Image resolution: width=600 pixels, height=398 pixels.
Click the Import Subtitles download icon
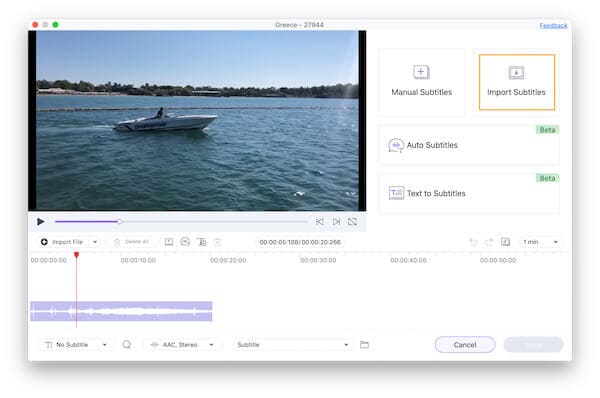516,72
